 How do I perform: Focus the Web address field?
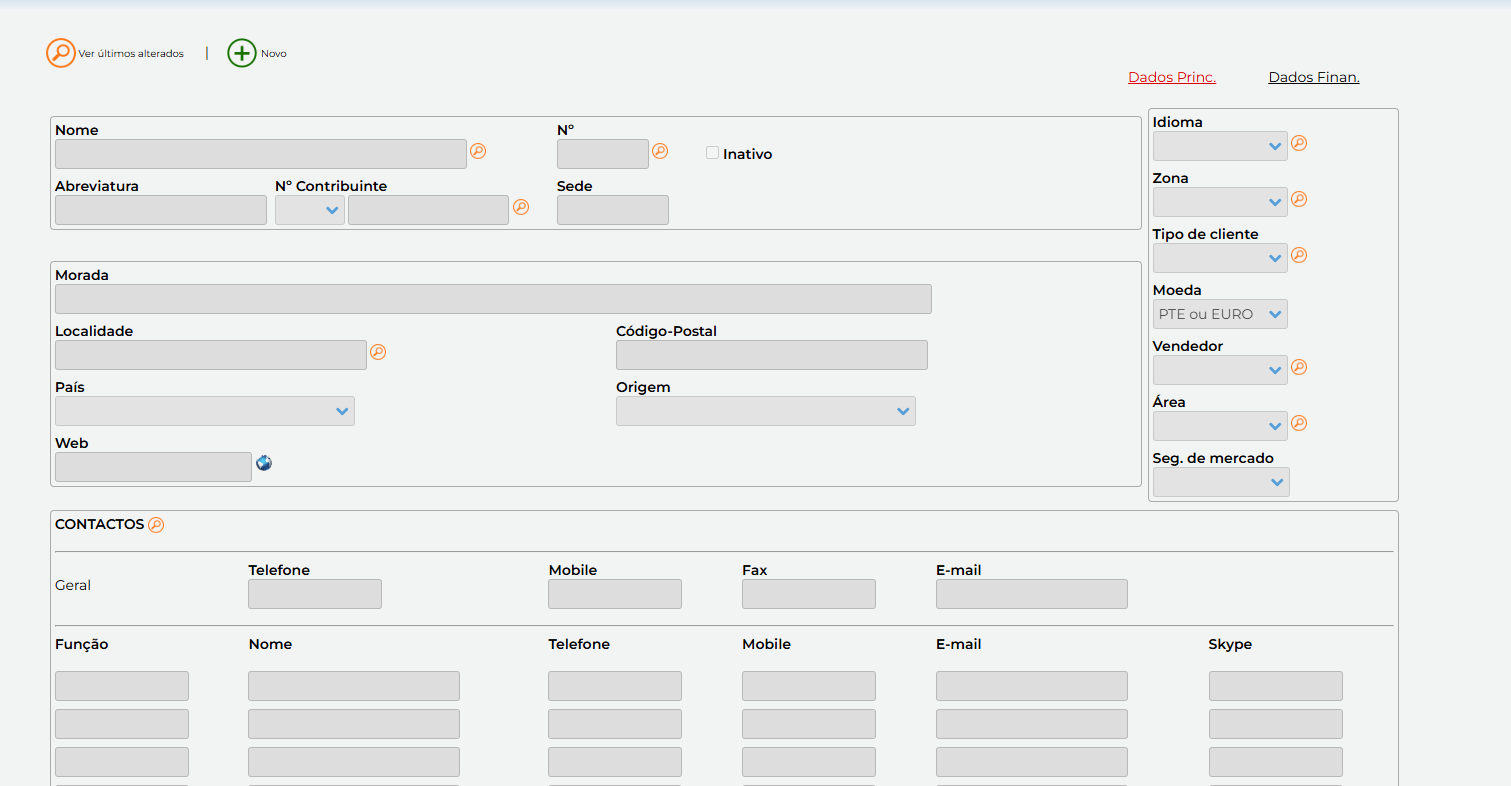click(153, 467)
